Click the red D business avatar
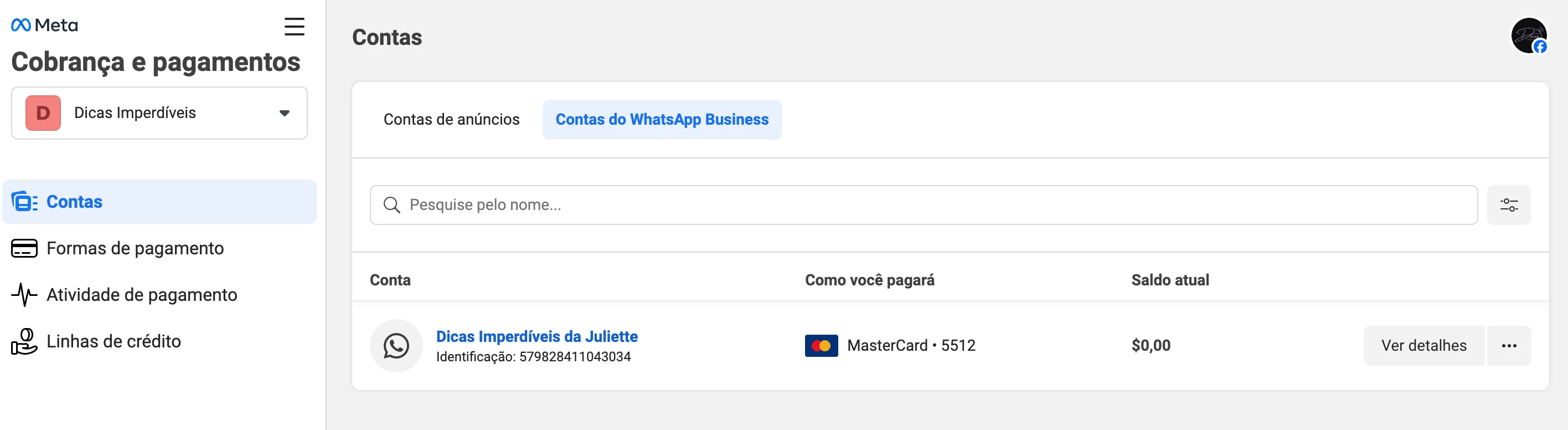1568x430 pixels. click(43, 112)
